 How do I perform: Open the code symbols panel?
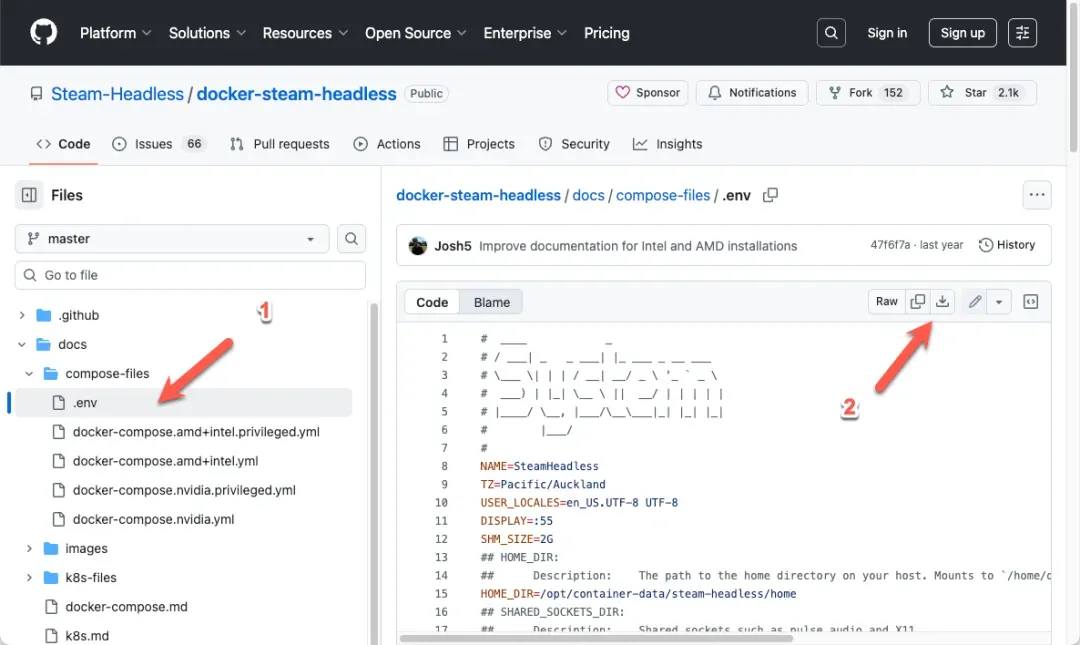pyautogui.click(x=1030, y=301)
